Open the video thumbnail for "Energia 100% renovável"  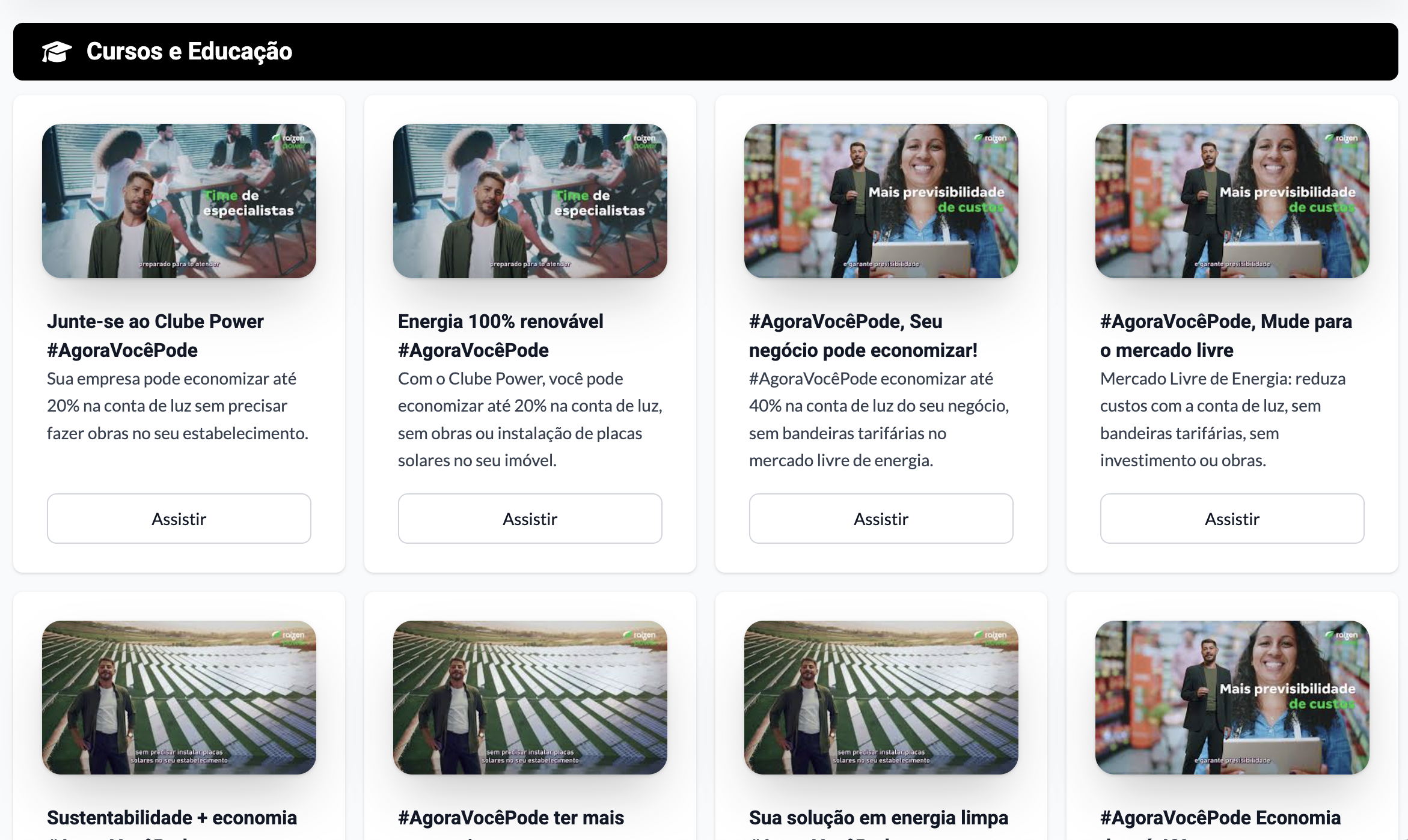530,201
